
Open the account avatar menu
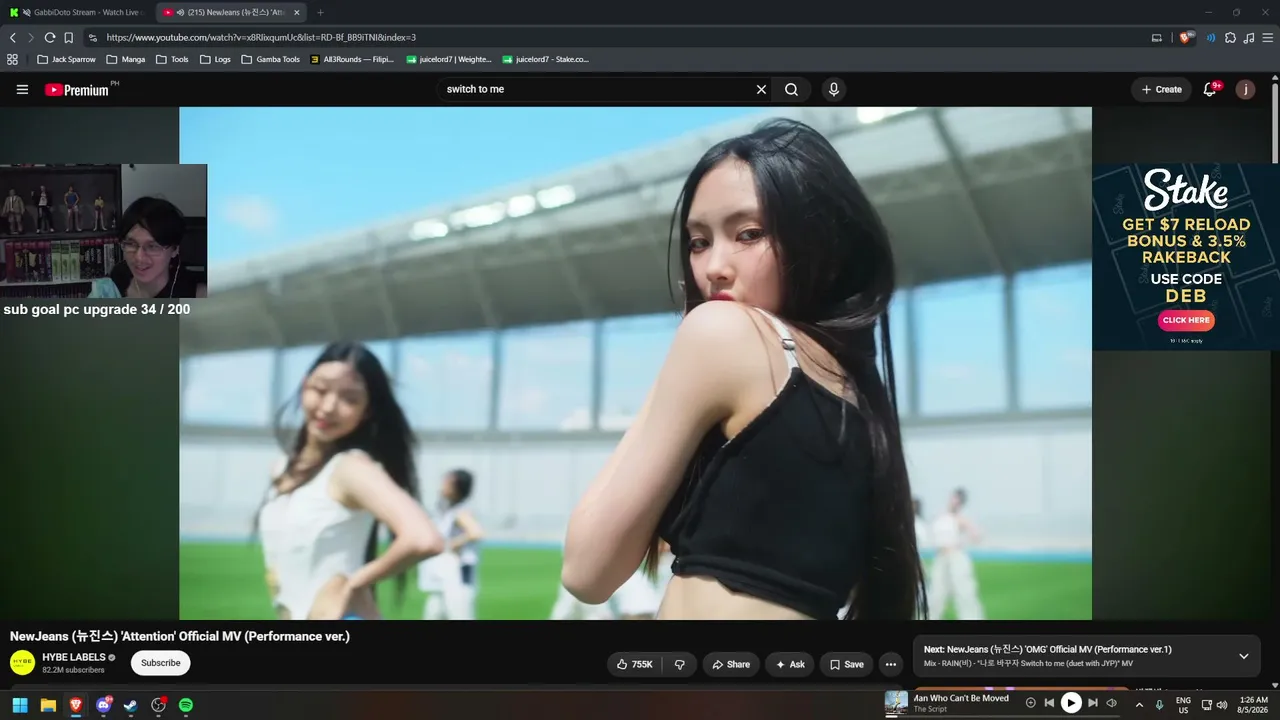[x=1245, y=90]
